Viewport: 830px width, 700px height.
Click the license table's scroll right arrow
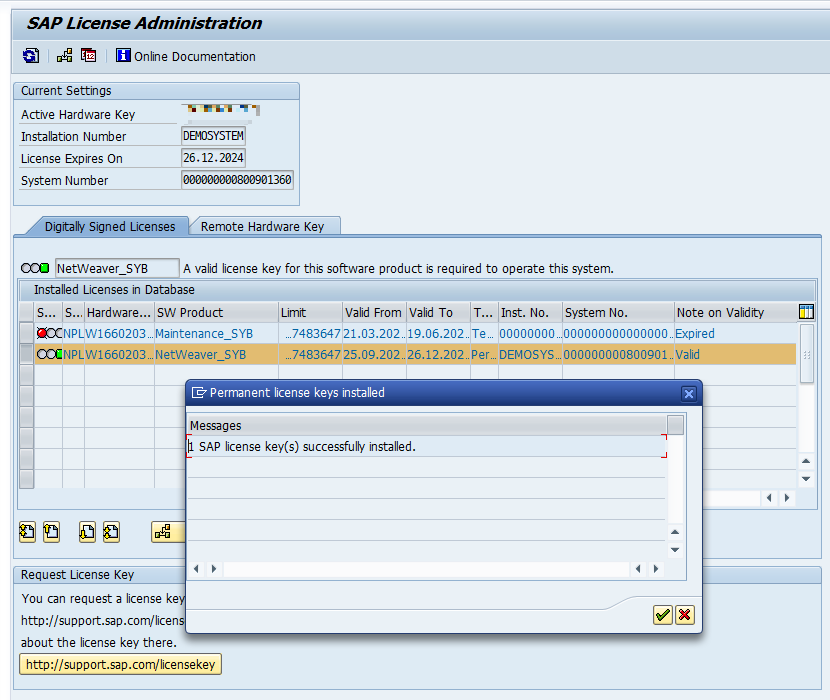[787, 498]
